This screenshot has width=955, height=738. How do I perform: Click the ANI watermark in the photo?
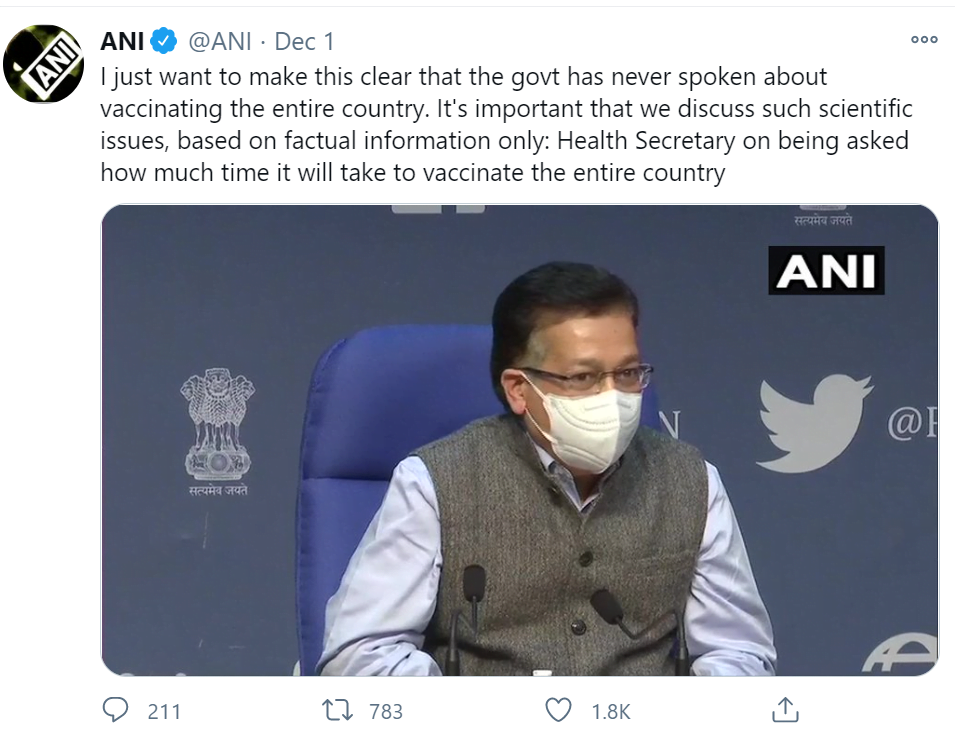[x=826, y=270]
